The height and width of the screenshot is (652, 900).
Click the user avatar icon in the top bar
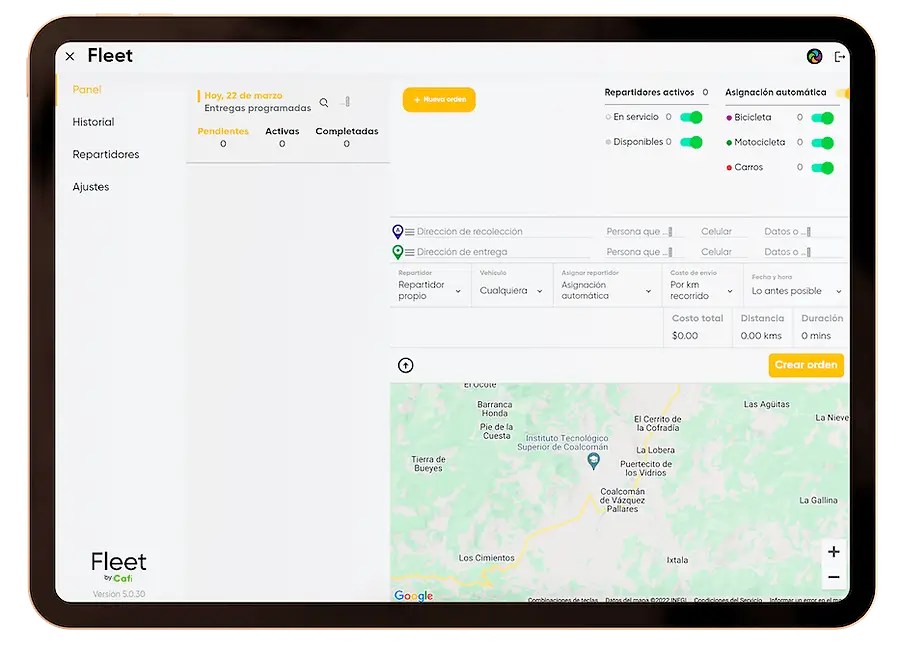click(x=812, y=57)
